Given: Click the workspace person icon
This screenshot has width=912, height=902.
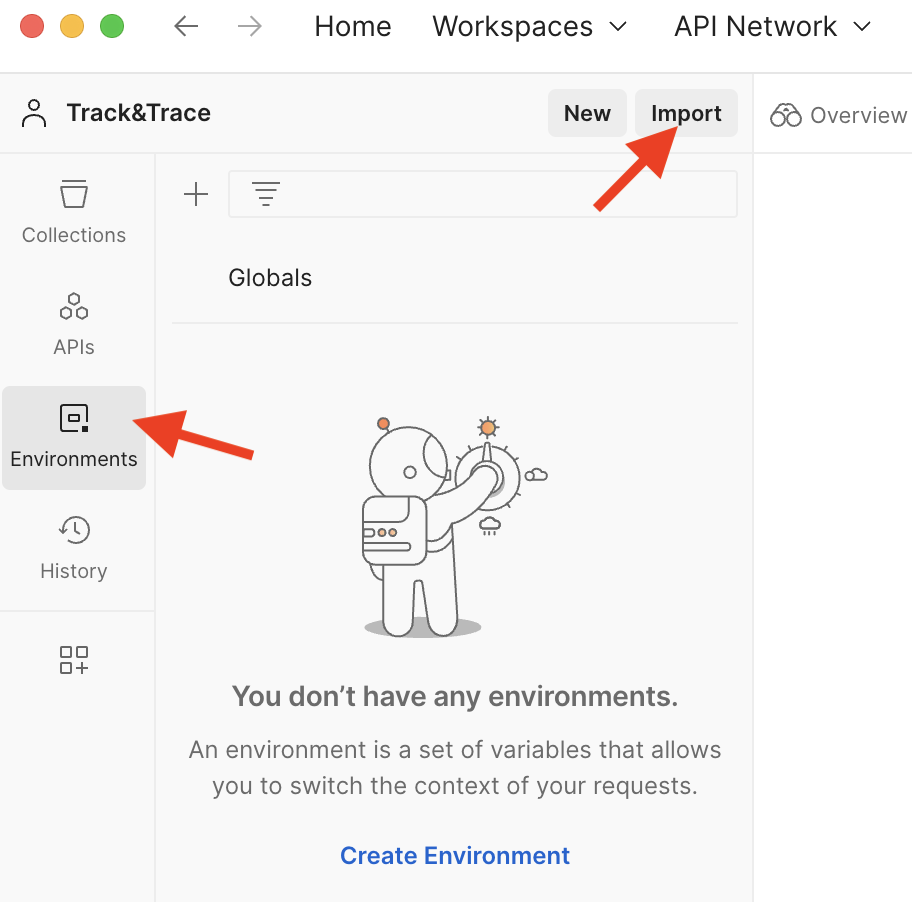Looking at the screenshot, I should (34, 114).
